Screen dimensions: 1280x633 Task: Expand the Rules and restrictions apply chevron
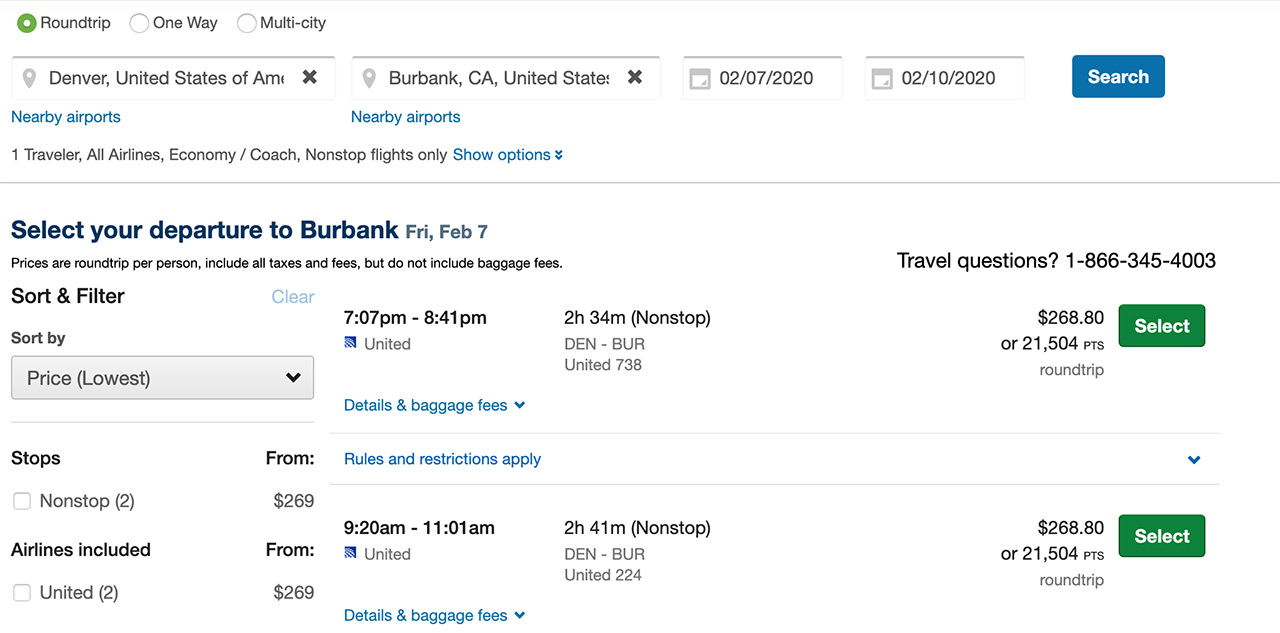click(x=1194, y=460)
